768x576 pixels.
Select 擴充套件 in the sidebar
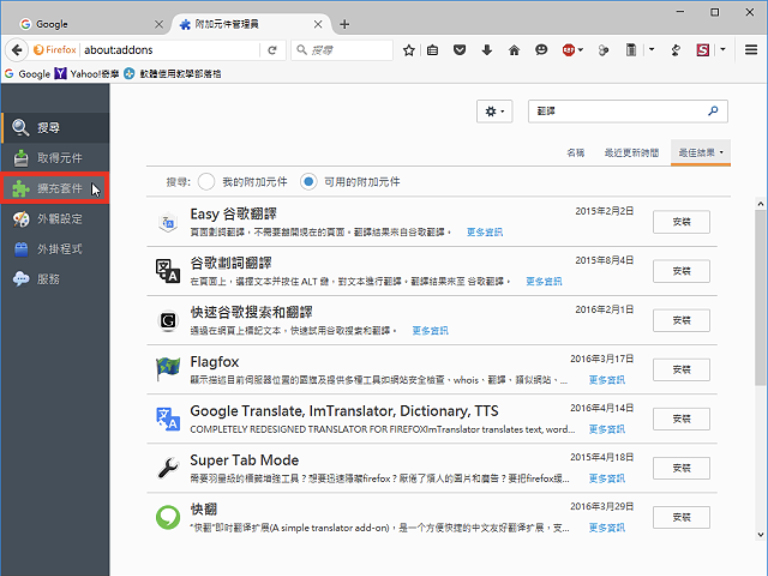point(55,188)
